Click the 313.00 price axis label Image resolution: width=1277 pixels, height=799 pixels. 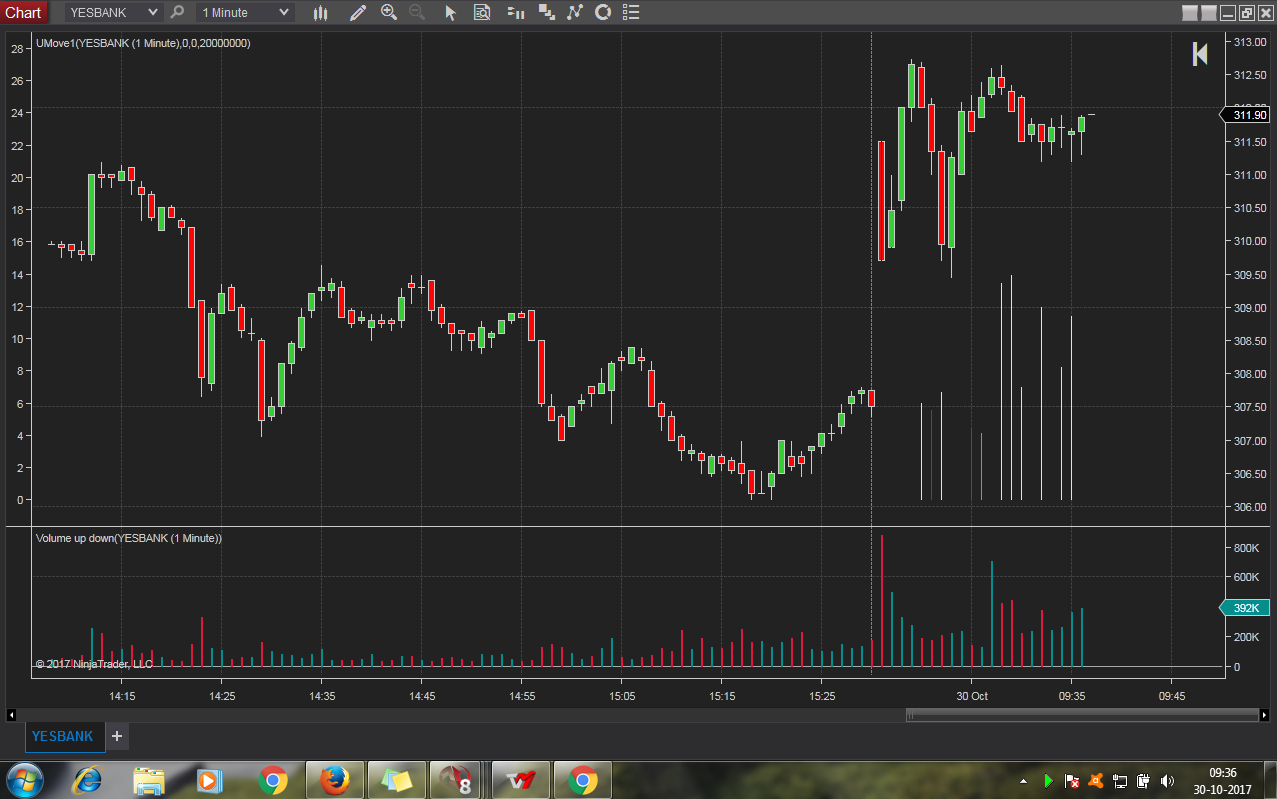(1250, 42)
